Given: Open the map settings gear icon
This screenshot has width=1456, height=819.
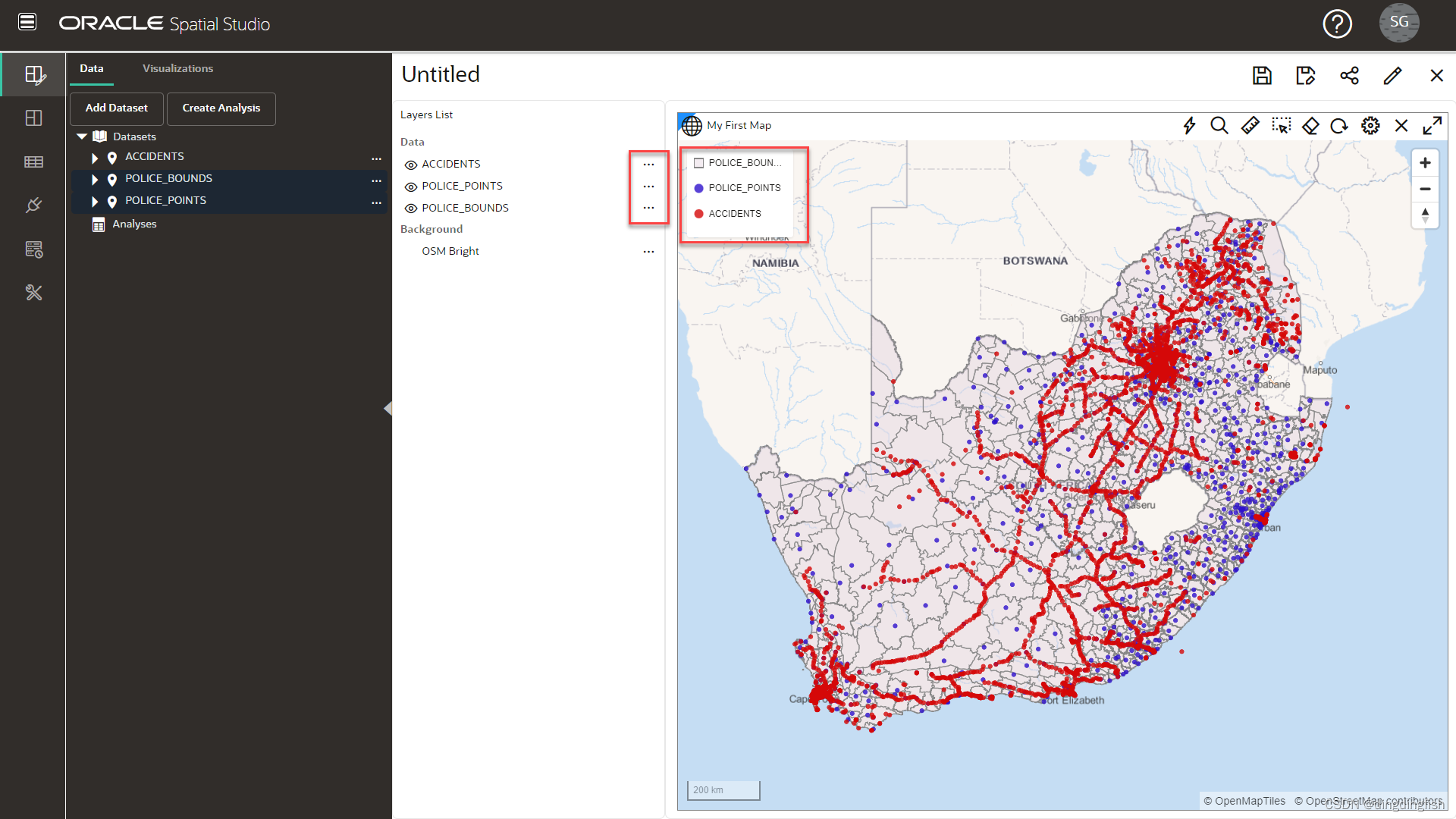Looking at the screenshot, I should (x=1370, y=126).
